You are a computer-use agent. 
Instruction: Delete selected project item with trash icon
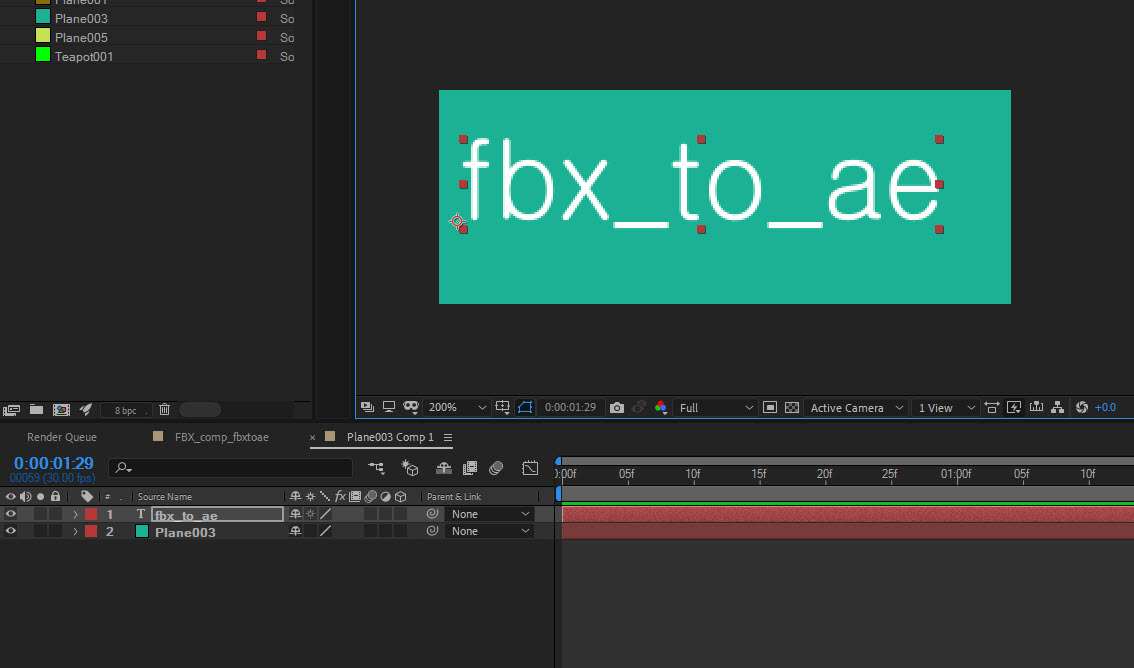164,409
